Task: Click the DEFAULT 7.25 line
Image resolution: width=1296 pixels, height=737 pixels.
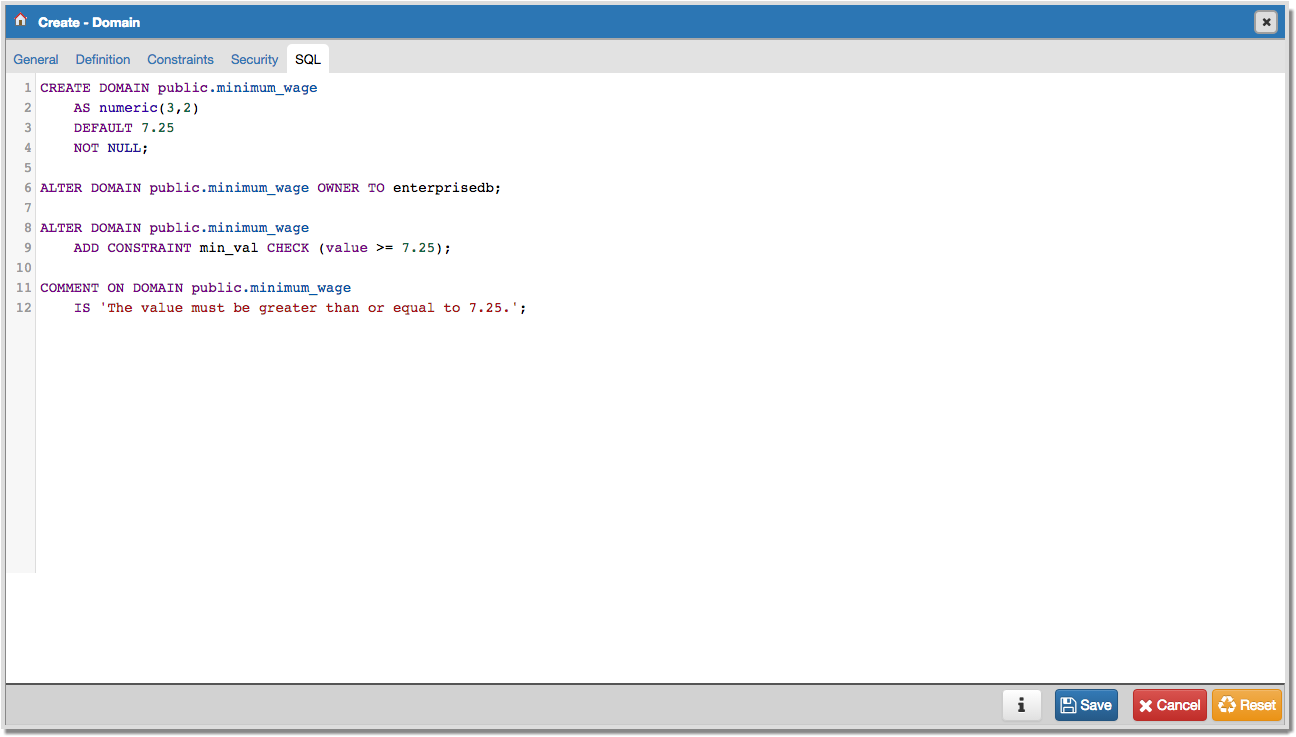Action: (x=124, y=128)
